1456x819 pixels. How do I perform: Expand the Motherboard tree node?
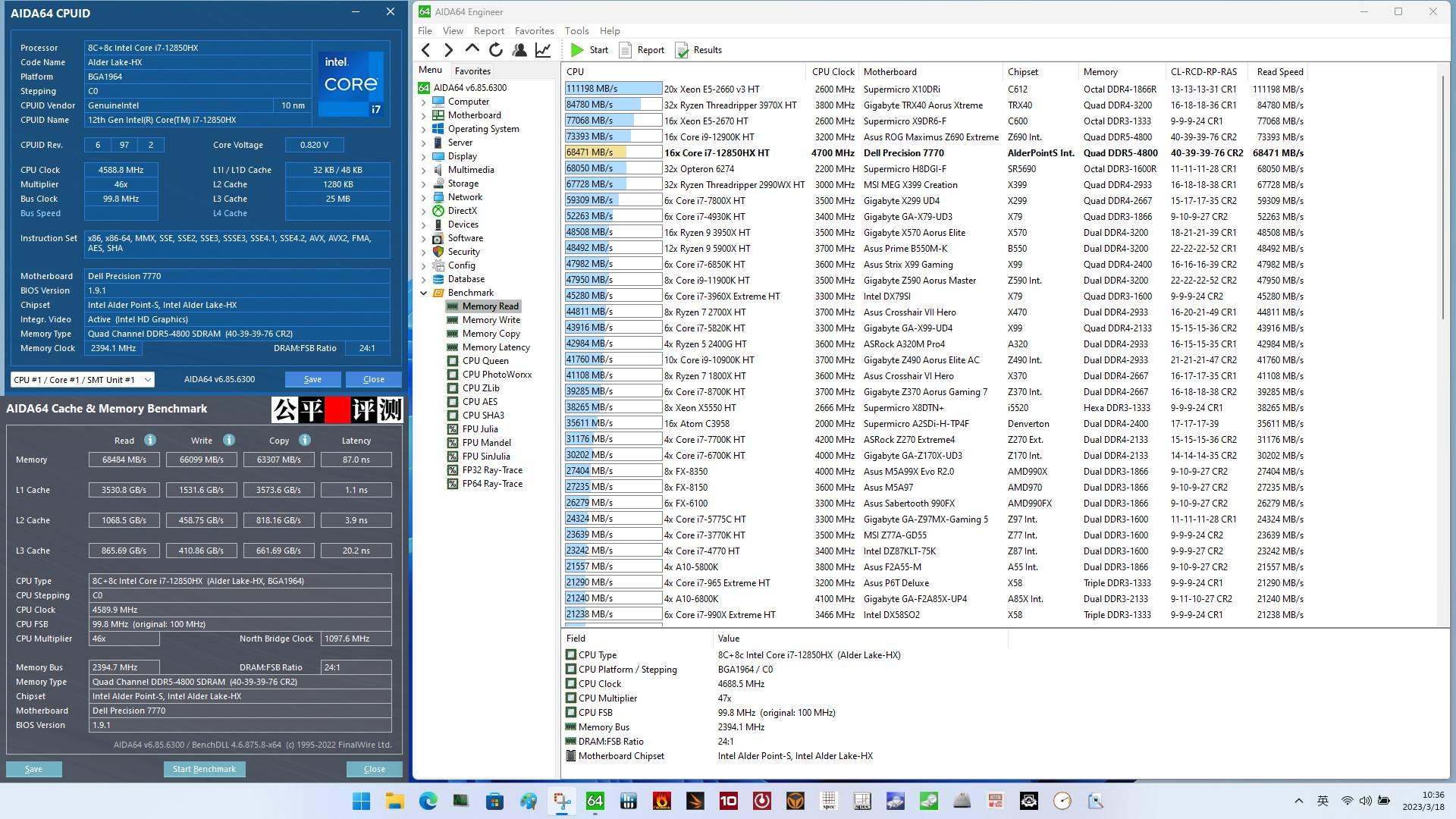pyautogui.click(x=424, y=115)
